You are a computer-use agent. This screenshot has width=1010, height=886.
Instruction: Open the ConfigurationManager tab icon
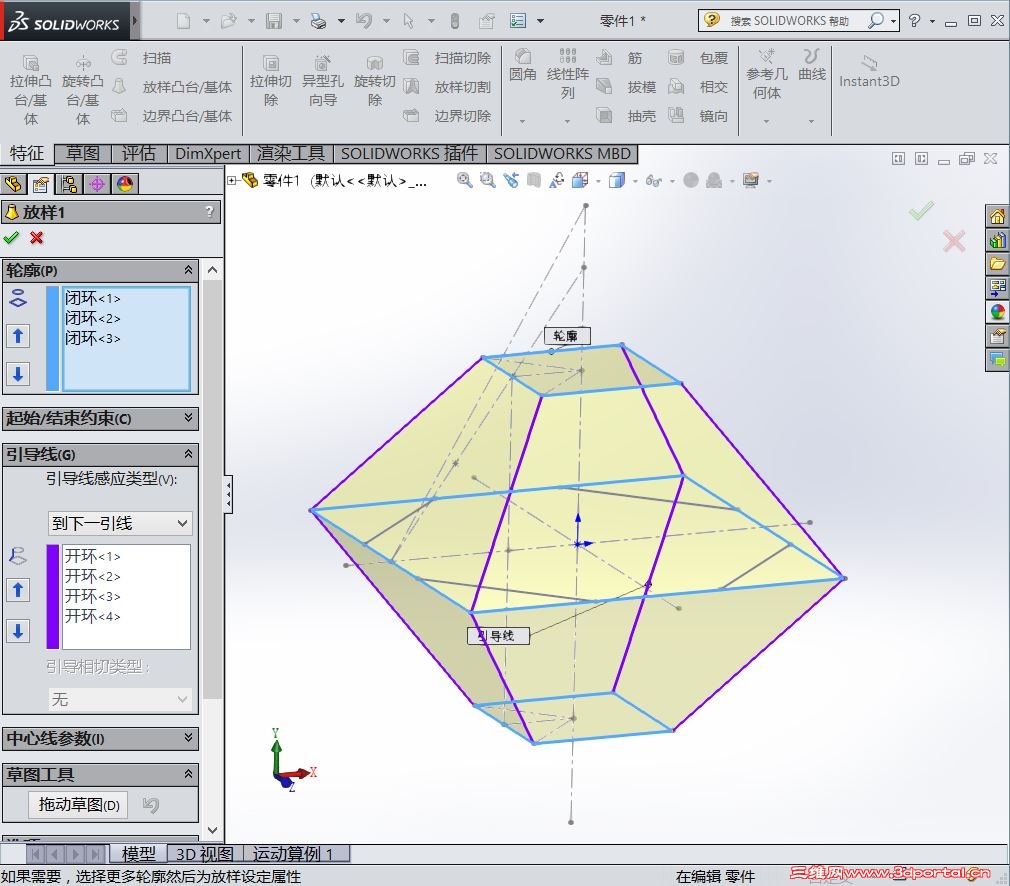[x=68, y=184]
